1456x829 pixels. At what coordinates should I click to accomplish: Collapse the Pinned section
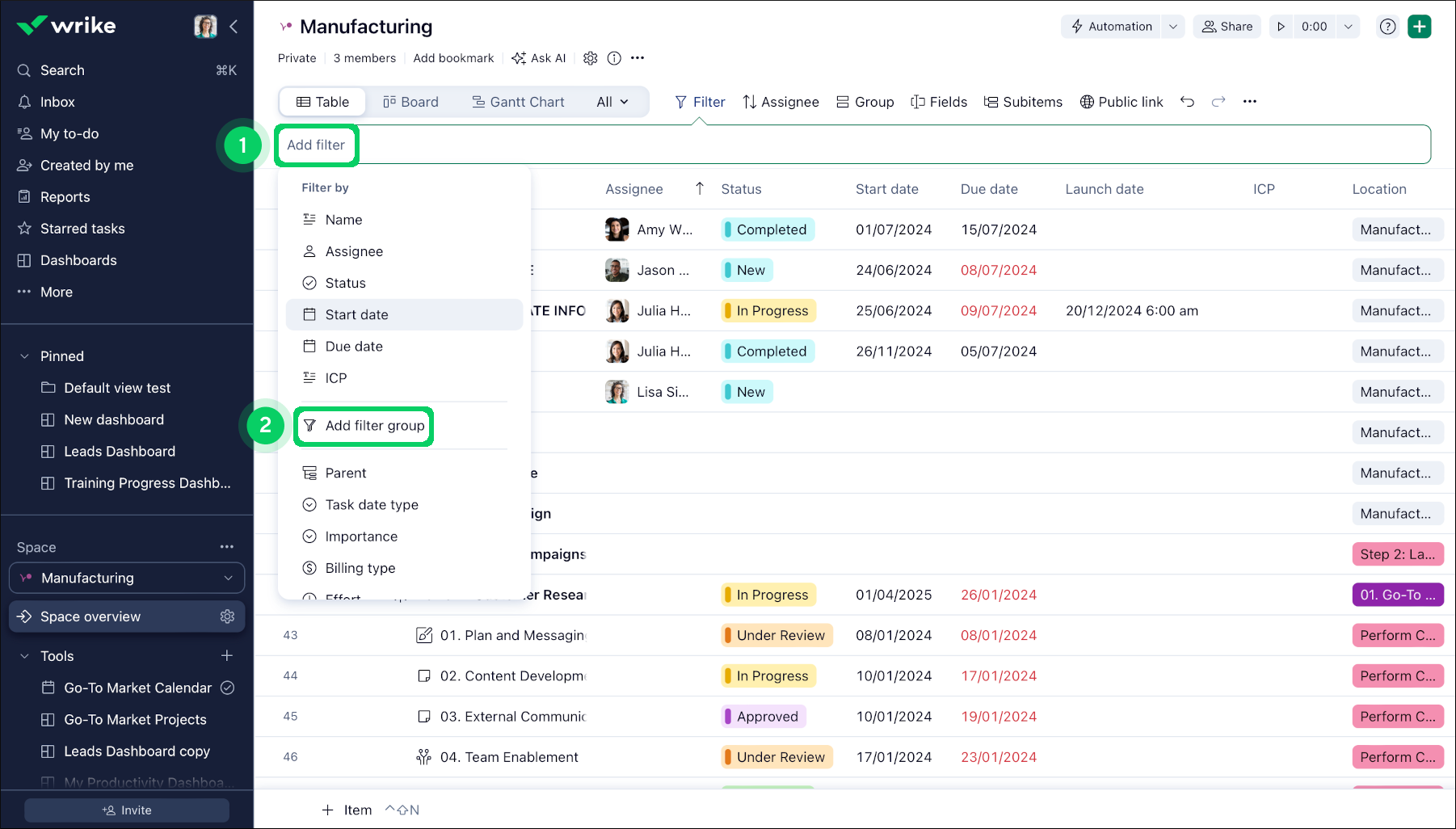point(24,356)
